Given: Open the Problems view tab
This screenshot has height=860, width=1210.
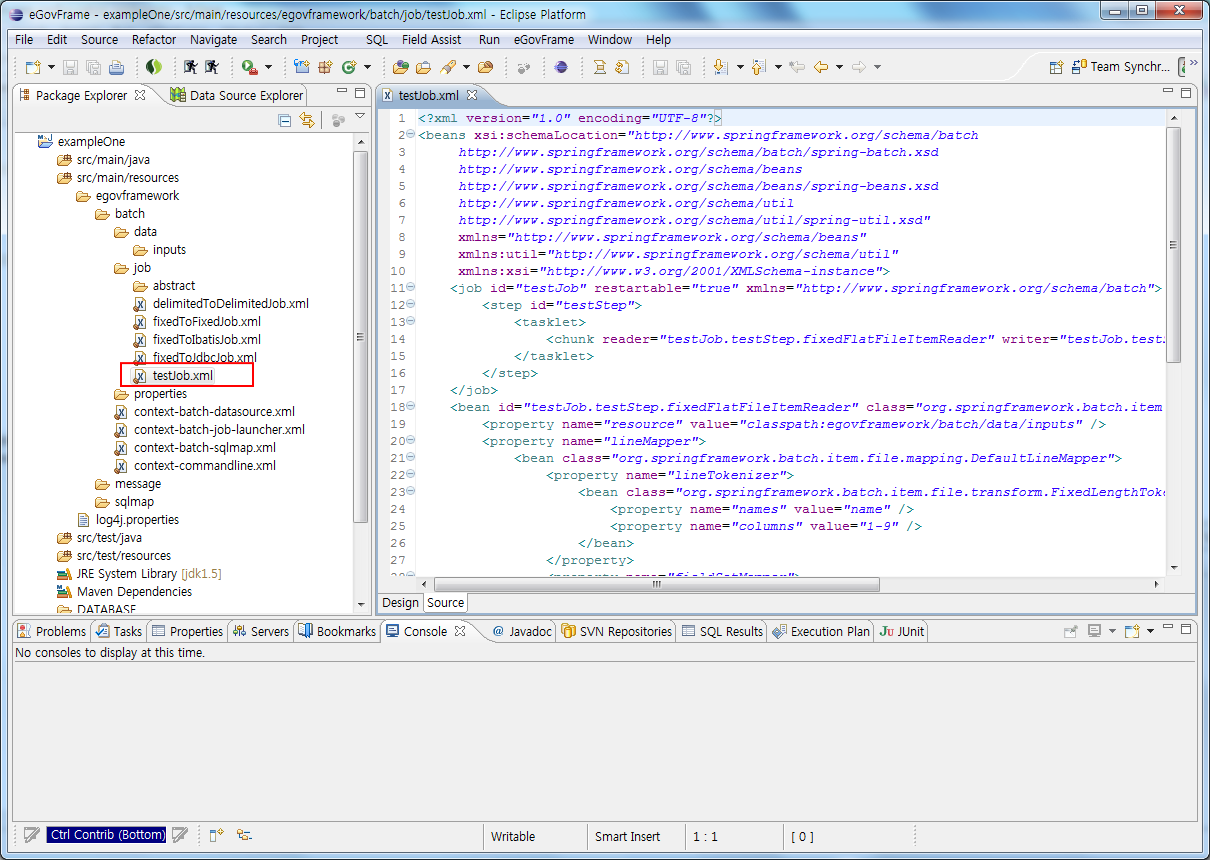Looking at the screenshot, I should [x=52, y=631].
